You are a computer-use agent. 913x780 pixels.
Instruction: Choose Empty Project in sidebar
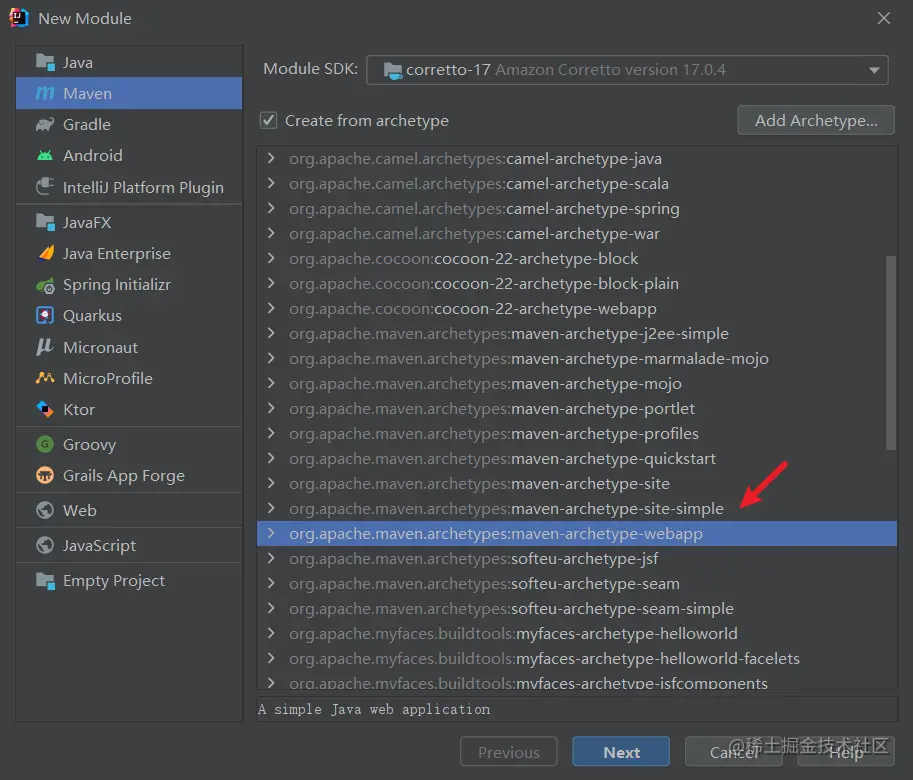click(113, 581)
